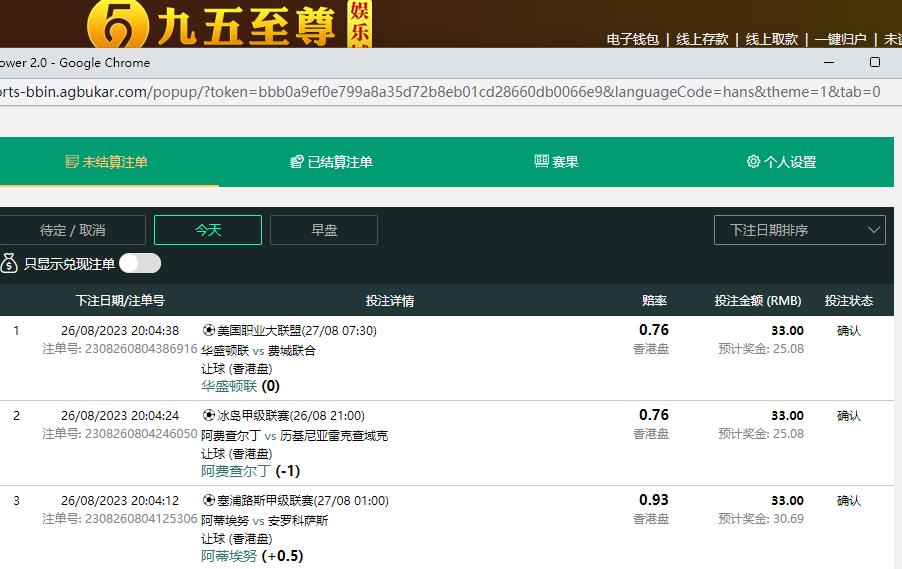Click the 赔率 column header
Screen dimensions: 902x569
(x=654, y=300)
